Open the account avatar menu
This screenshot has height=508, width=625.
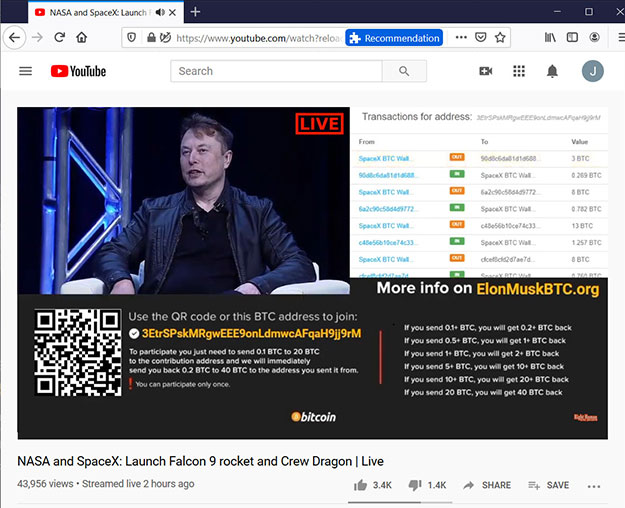click(593, 71)
